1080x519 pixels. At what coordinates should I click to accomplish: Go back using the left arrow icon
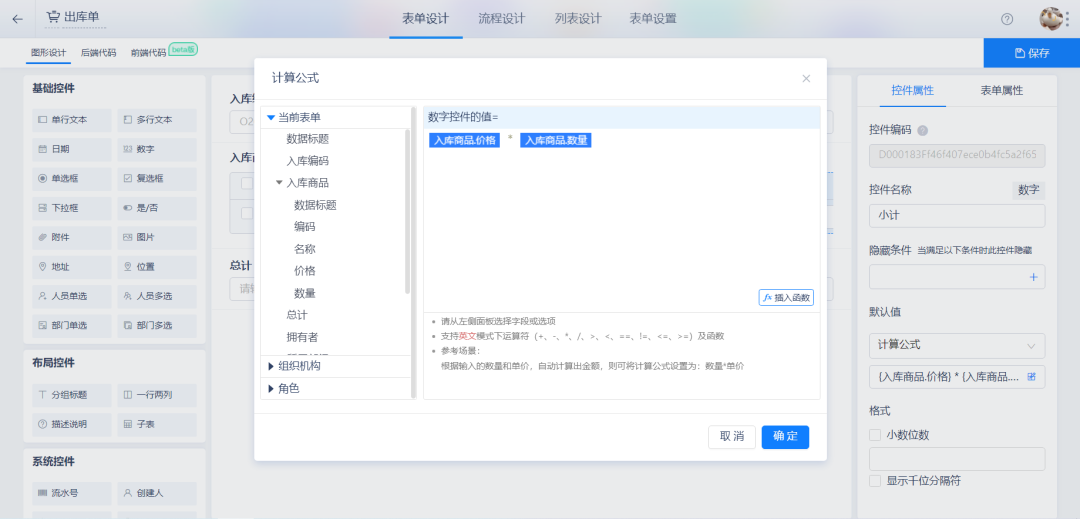pyautogui.click(x=17, y=19)
